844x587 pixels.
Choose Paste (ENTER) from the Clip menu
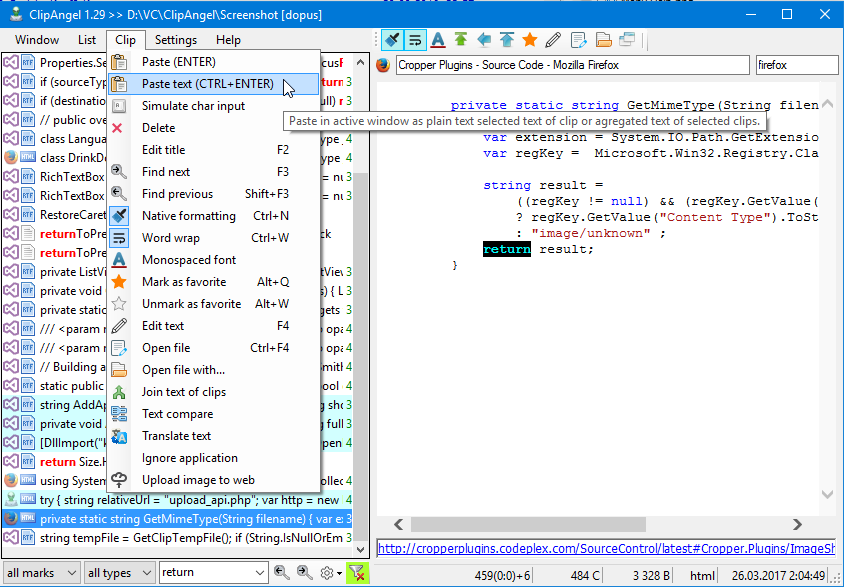tap(214, 62)
